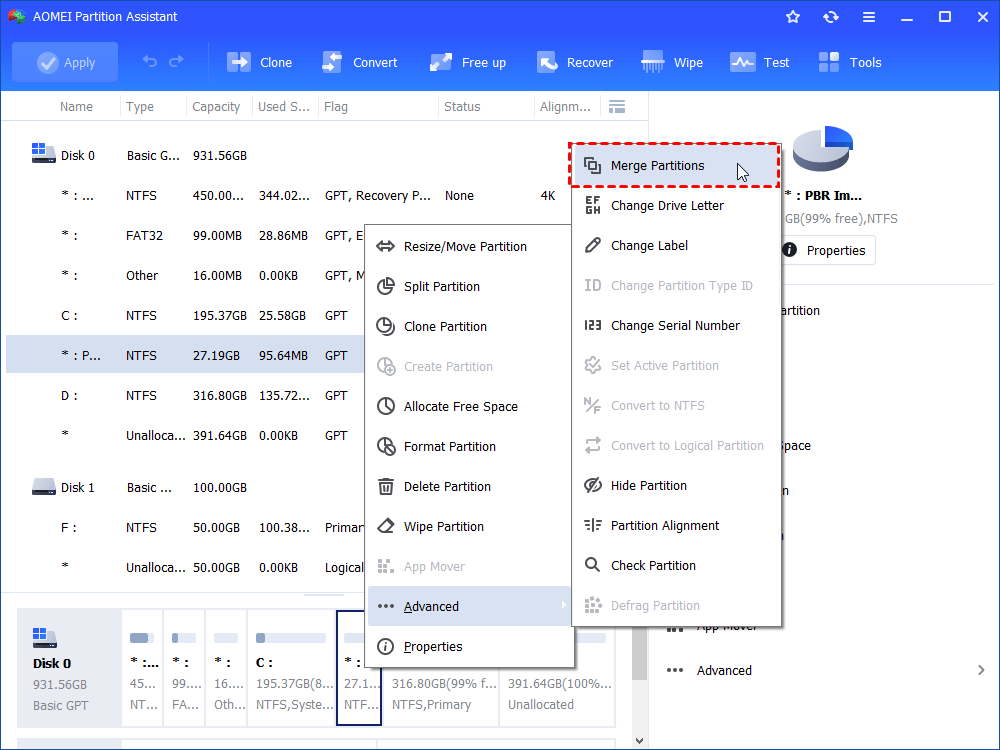Sort by the Type column header

(x=140, y=107)
